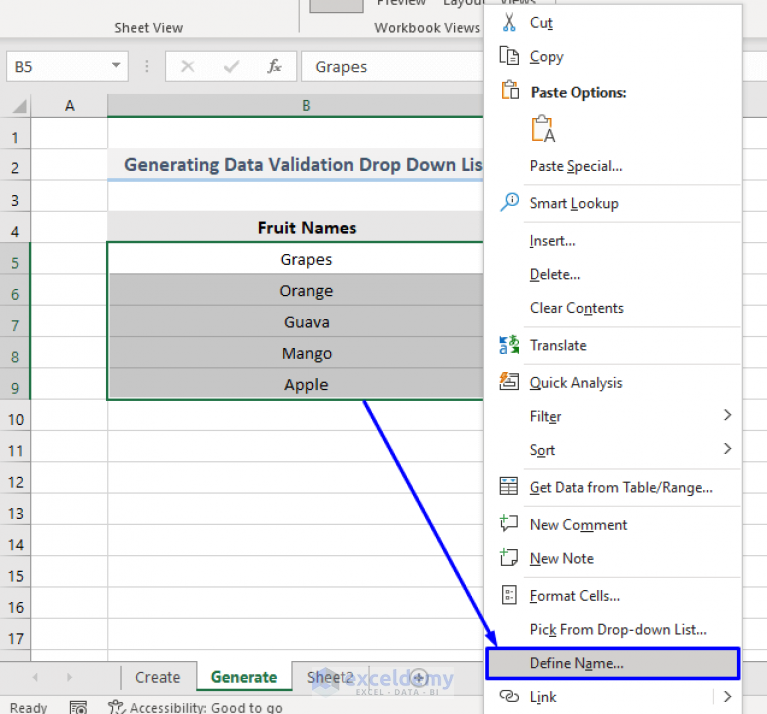The height and width of the screenshot is (714, 767).
Task: Click the Apple cell
Action: pyautogui.click(x=295, y=384)
